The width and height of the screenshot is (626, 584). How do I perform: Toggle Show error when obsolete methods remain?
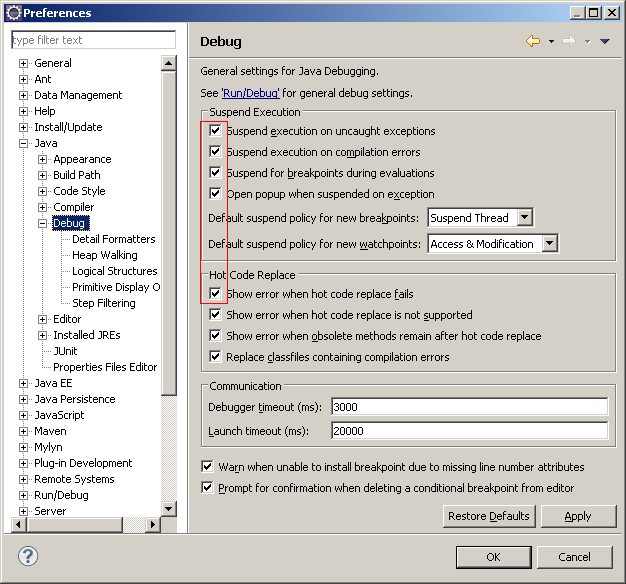[215, 335]
